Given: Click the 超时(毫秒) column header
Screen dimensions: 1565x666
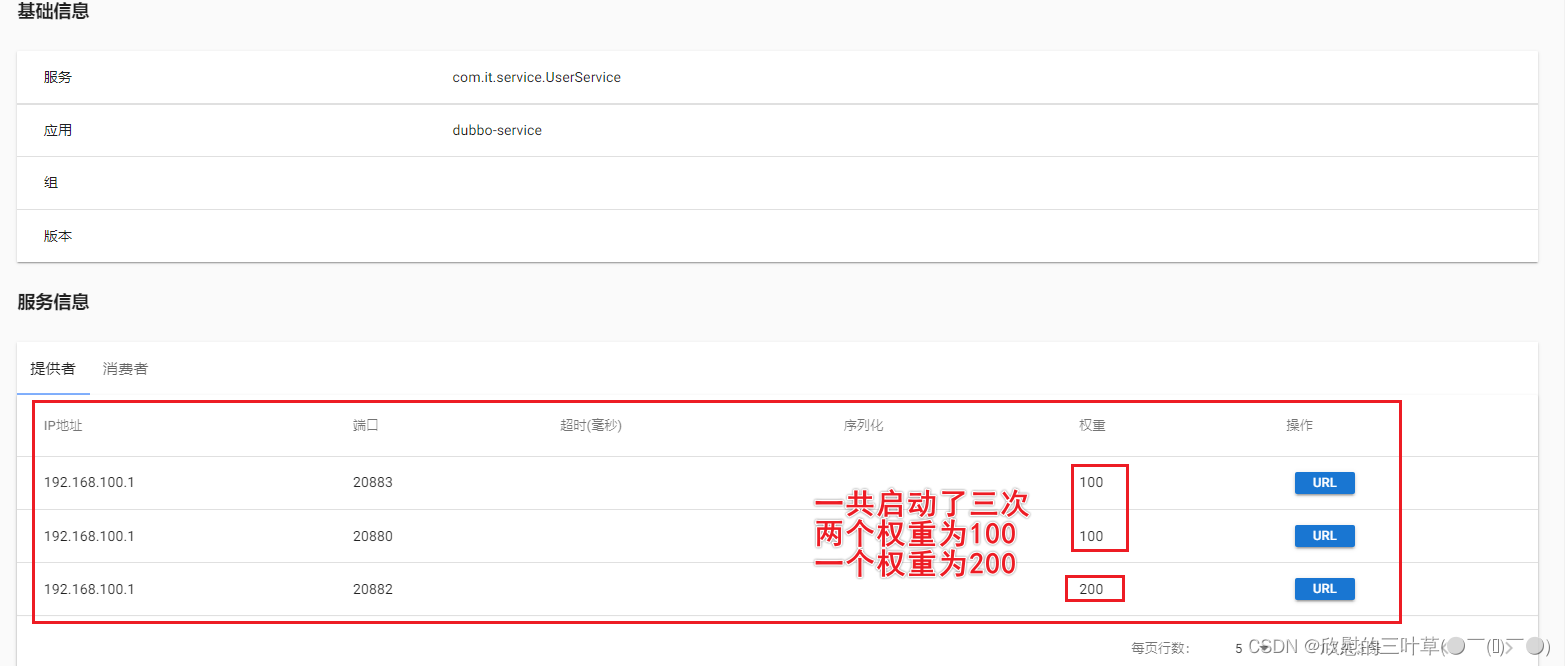Looking at the screenshot, I should (x=591, y=425).
